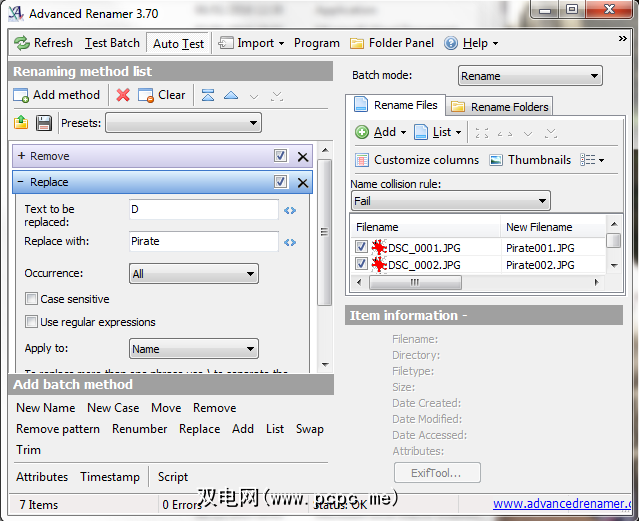Uncheck DSC_0001.JPG file checkbox
This screenshot has width=639, height=521.
click(361, 247)
